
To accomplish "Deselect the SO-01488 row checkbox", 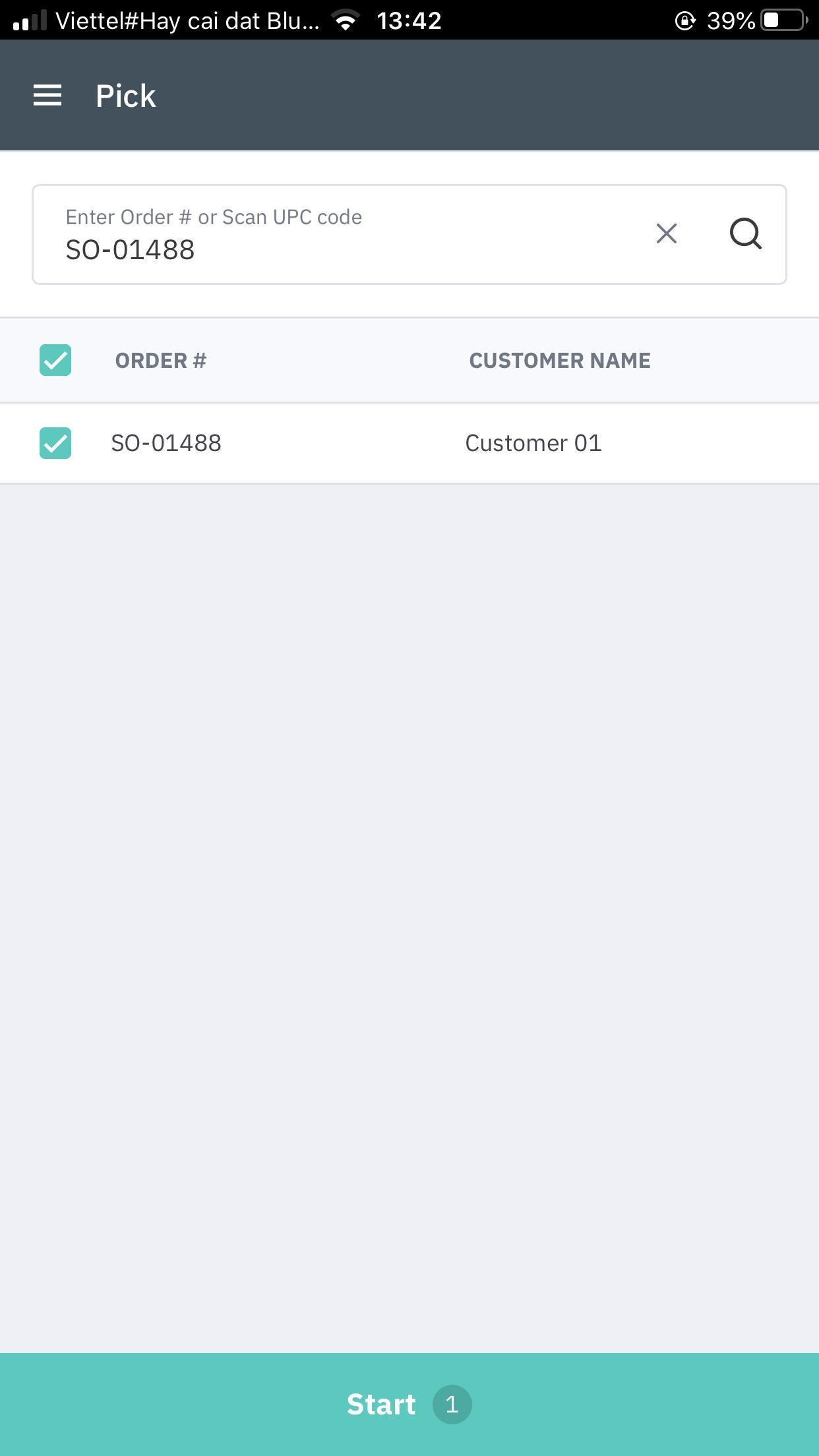I will coord(55,442).
